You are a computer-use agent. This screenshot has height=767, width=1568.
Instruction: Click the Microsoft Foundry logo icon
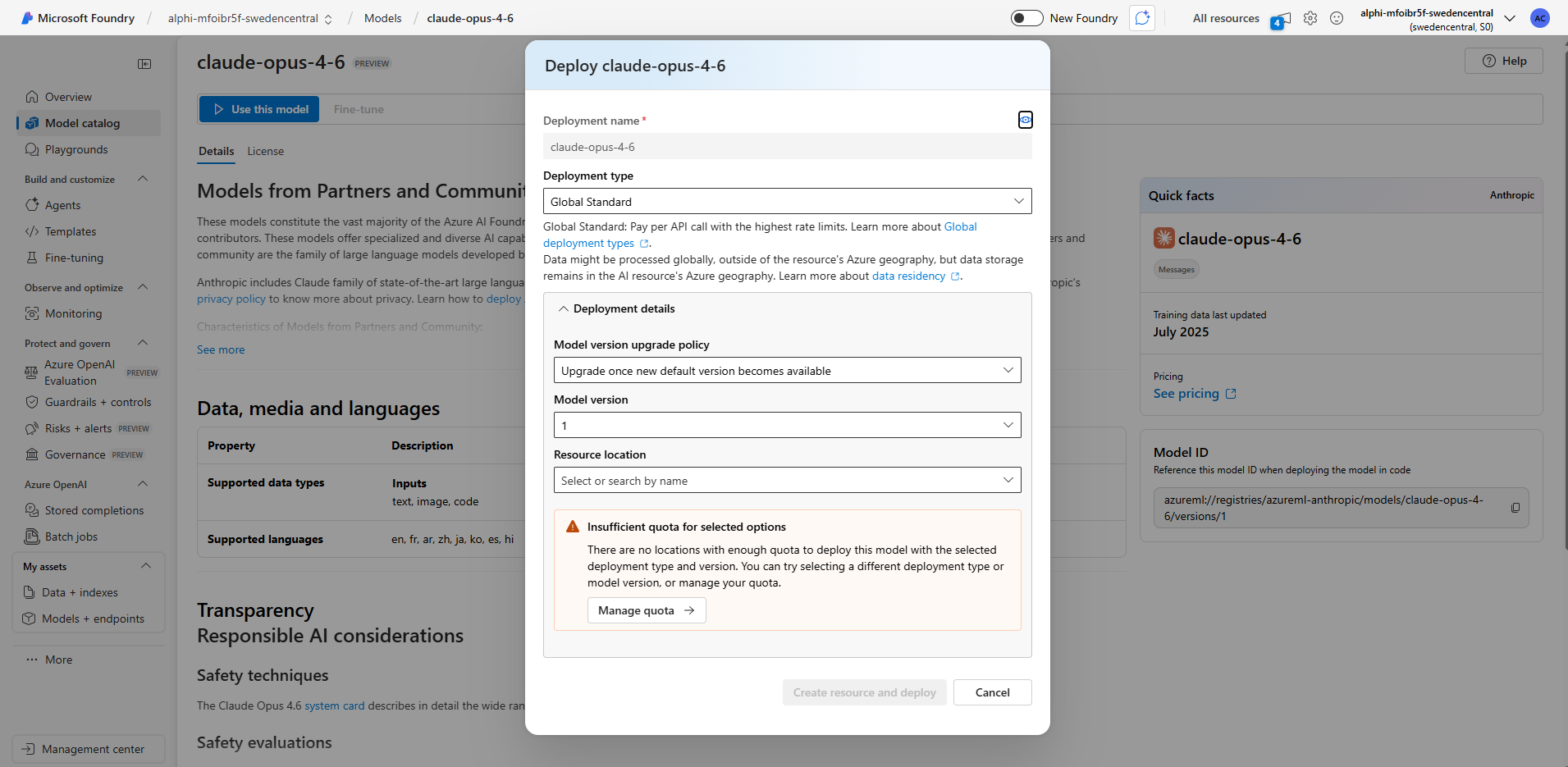(x=27, y=18)
